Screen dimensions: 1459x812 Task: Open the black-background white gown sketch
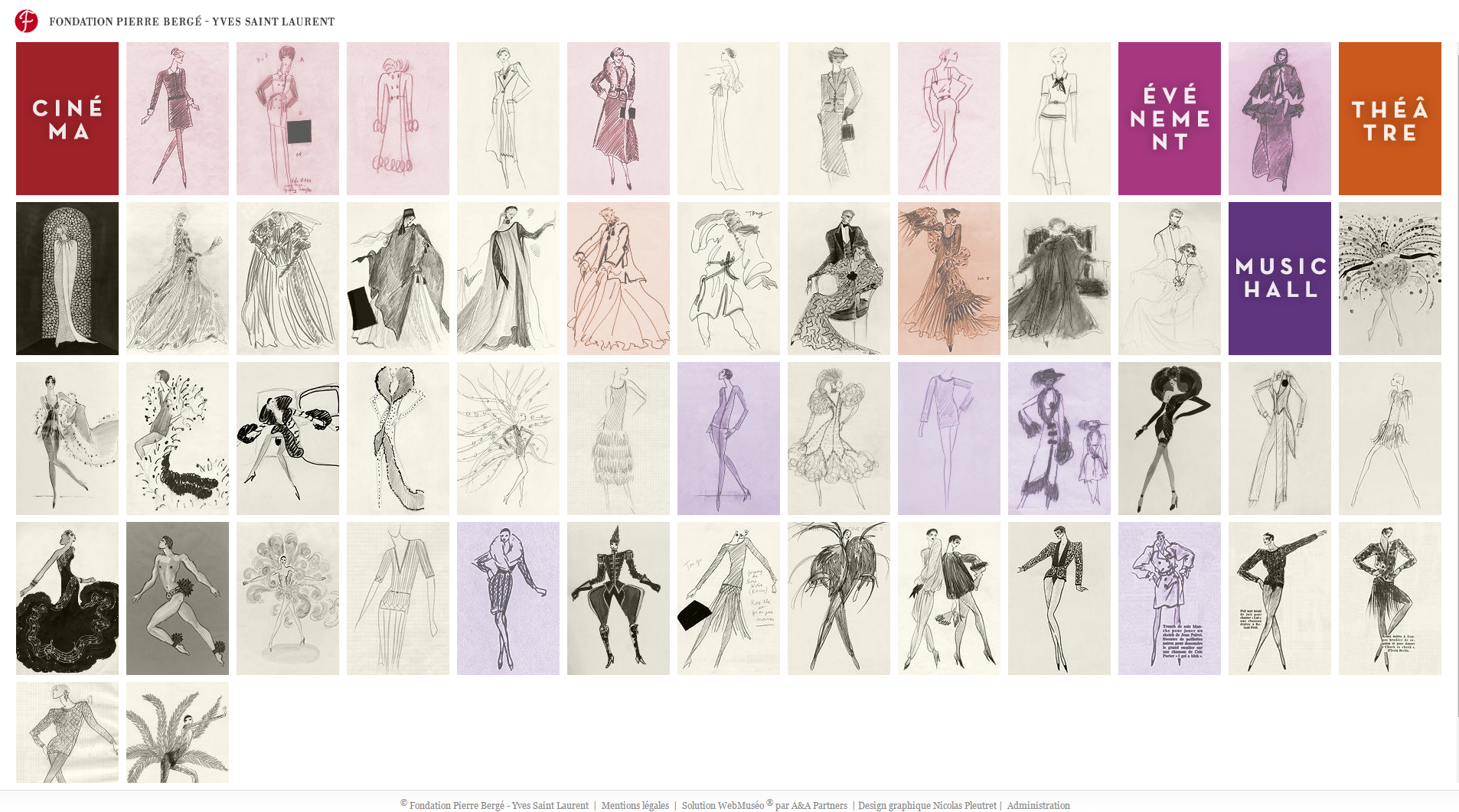pyautogui.click(x=67, y=279)
